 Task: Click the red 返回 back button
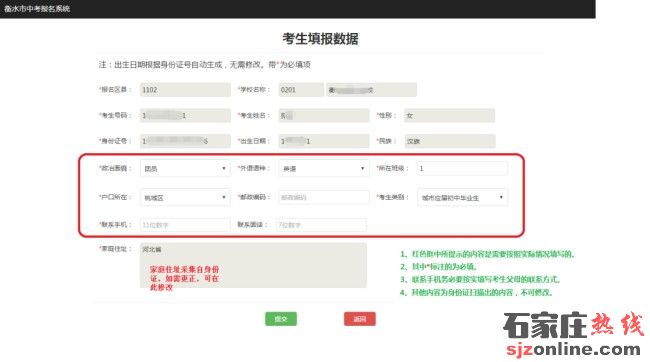coord(360,319)
